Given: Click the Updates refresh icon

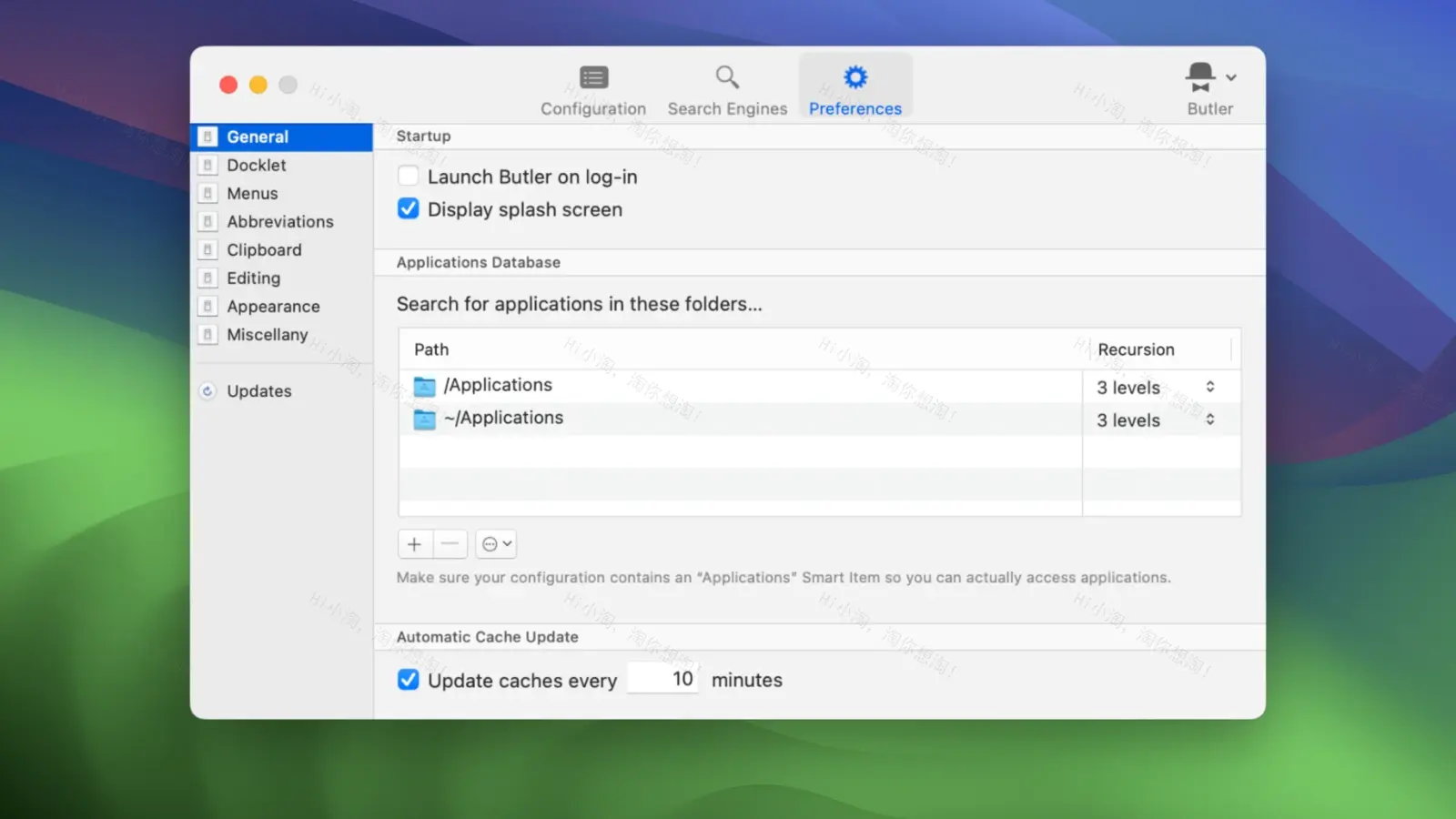Looking at the screenshot, I should (x=208, y=390).
